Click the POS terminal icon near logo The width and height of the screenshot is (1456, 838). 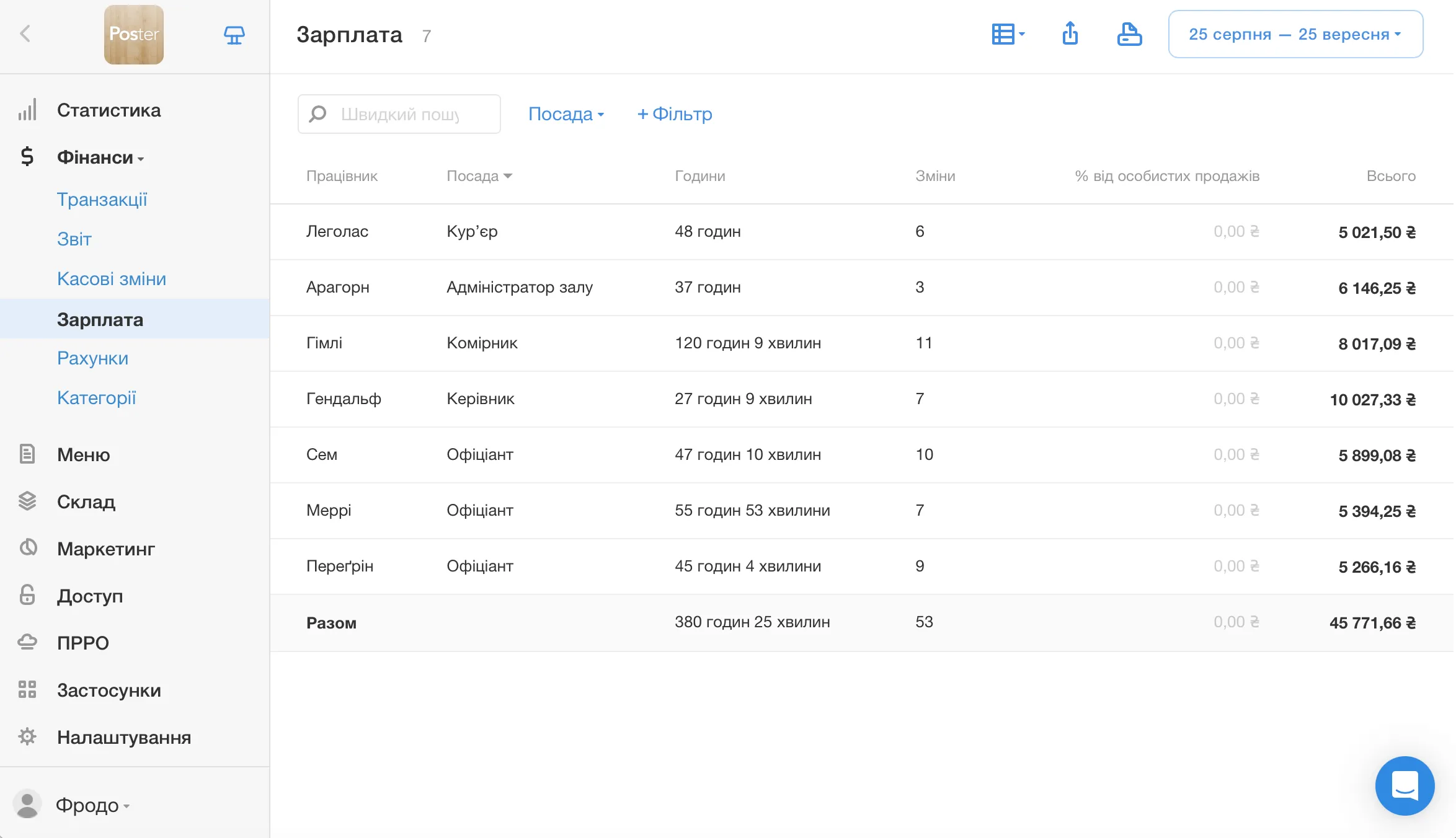point(234,35)
